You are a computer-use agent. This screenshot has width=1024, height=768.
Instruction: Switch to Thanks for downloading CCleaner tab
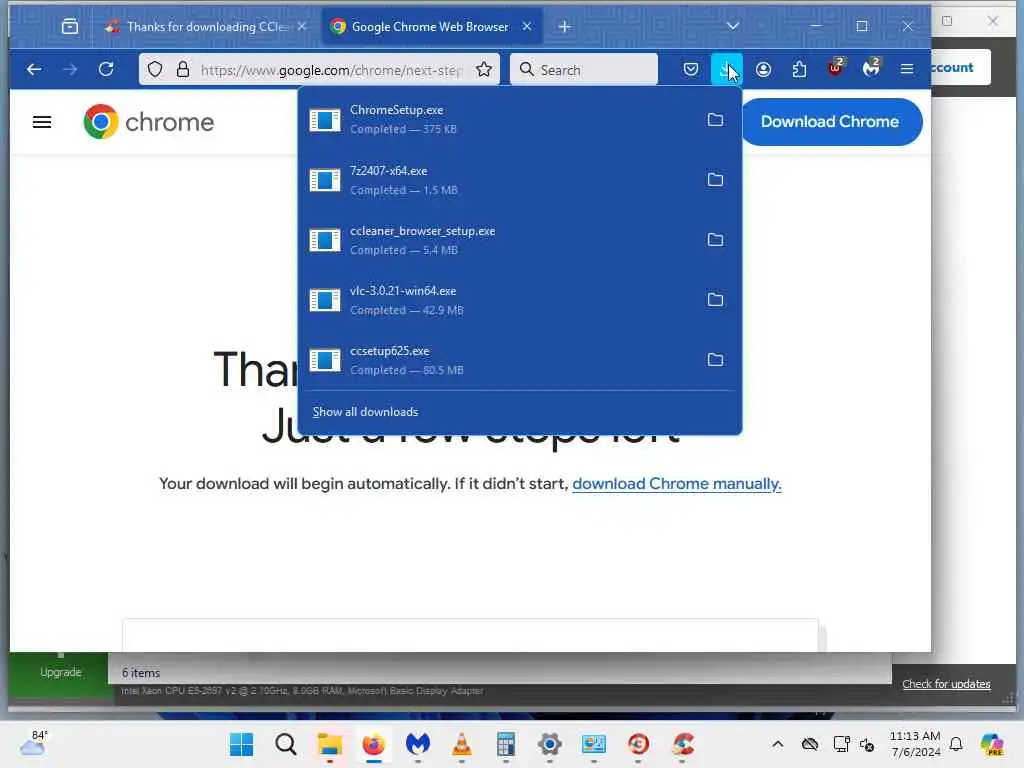[x=206, y=26]
